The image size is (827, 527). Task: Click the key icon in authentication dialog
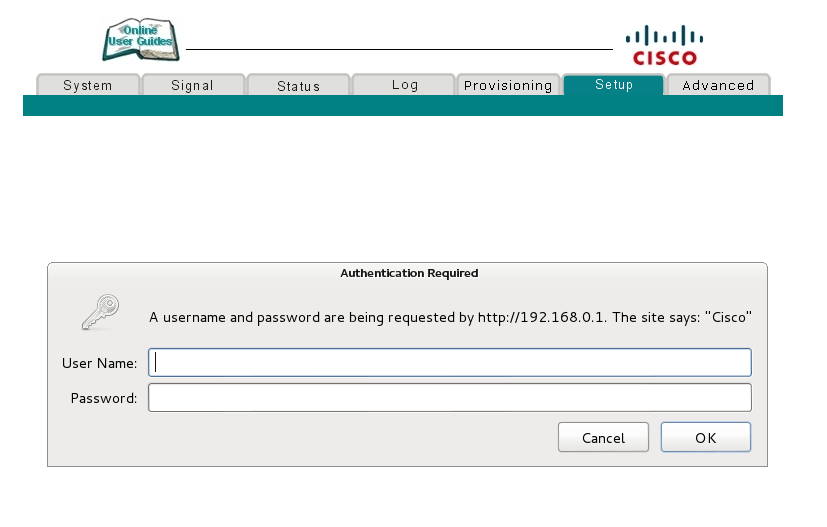pos(101,312)
